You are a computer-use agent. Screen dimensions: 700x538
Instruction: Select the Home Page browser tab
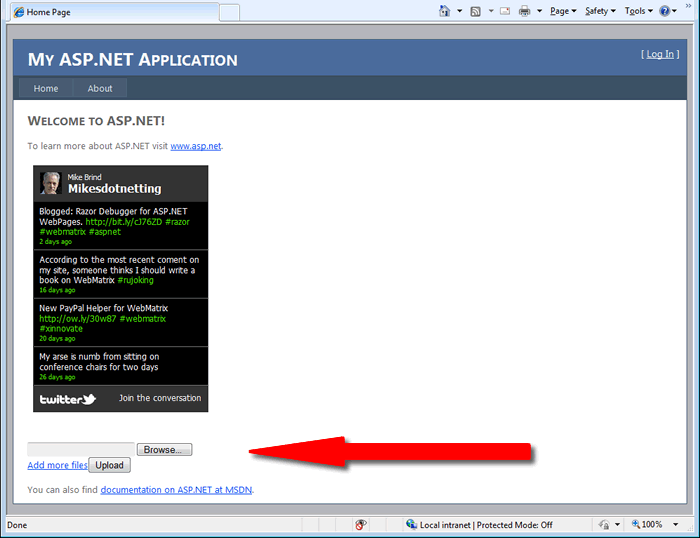click(115, 12)
